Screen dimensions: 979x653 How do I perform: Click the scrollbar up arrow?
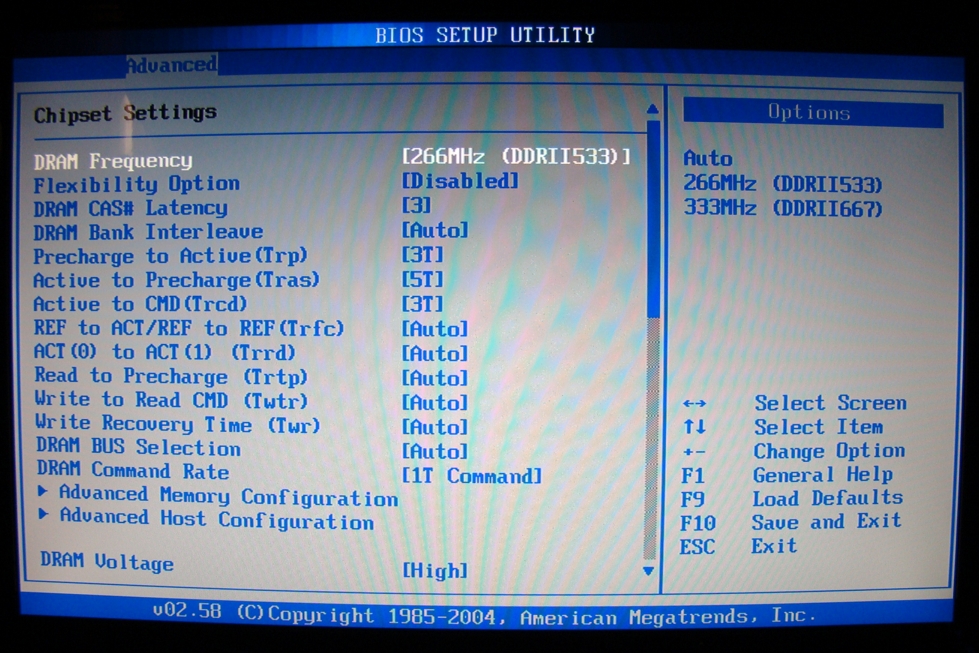(652, 109)
